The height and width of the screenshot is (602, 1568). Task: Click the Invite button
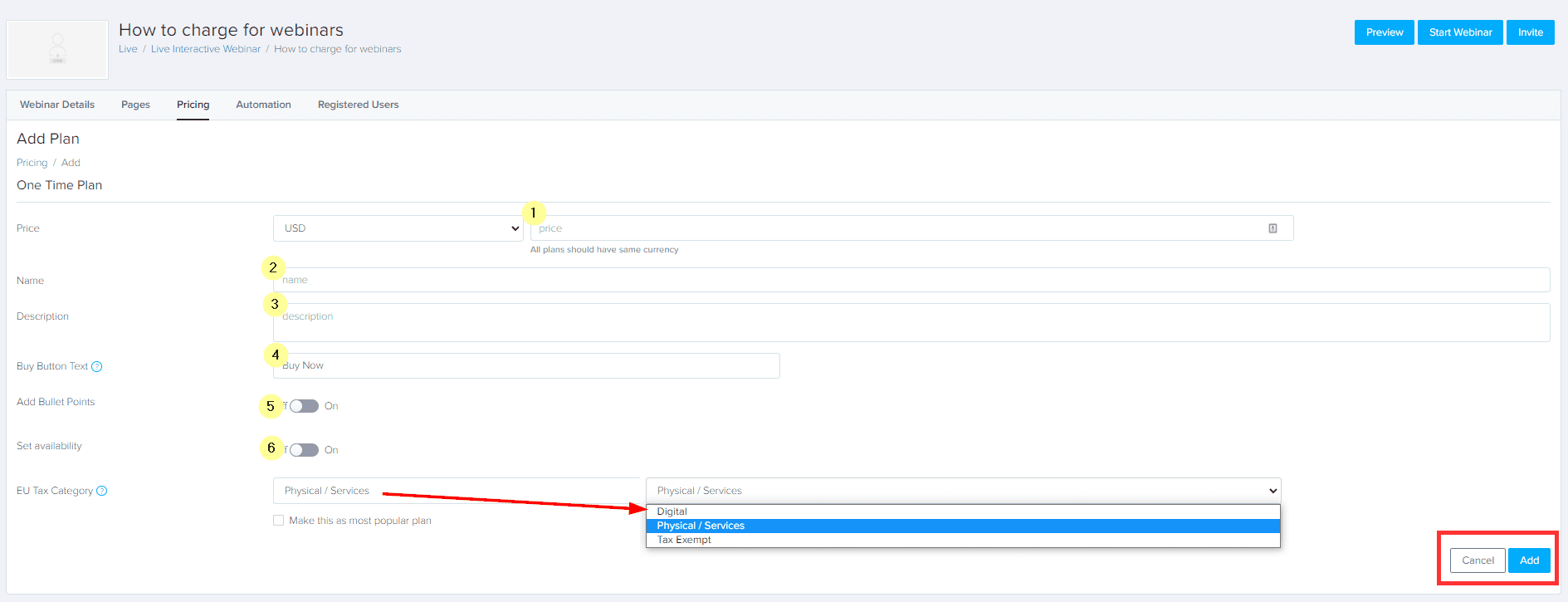[1531, 32]
